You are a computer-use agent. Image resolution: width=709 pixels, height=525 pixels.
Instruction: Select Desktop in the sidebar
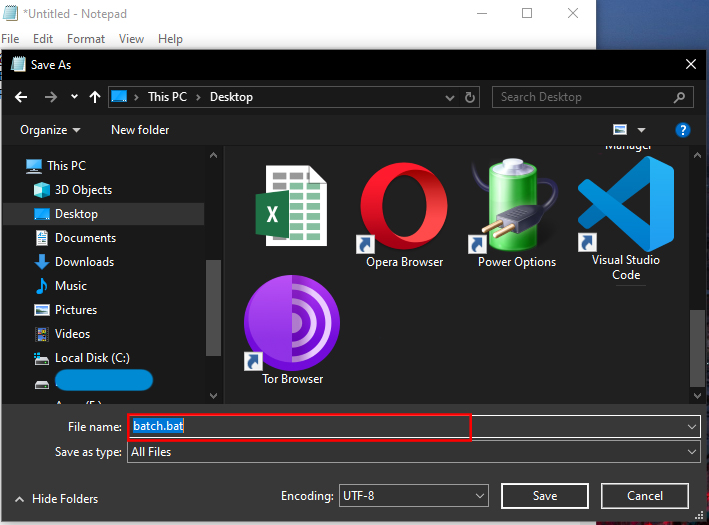(76, 214)
